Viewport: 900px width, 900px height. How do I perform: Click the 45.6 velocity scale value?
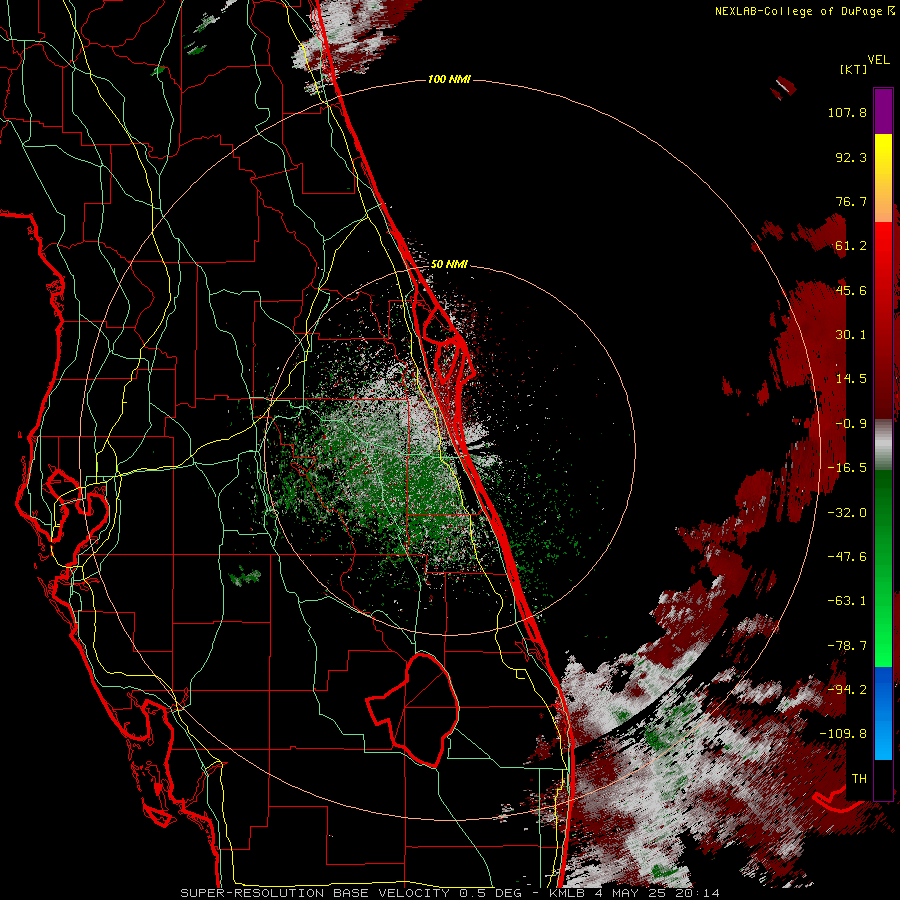coord(851,290)
